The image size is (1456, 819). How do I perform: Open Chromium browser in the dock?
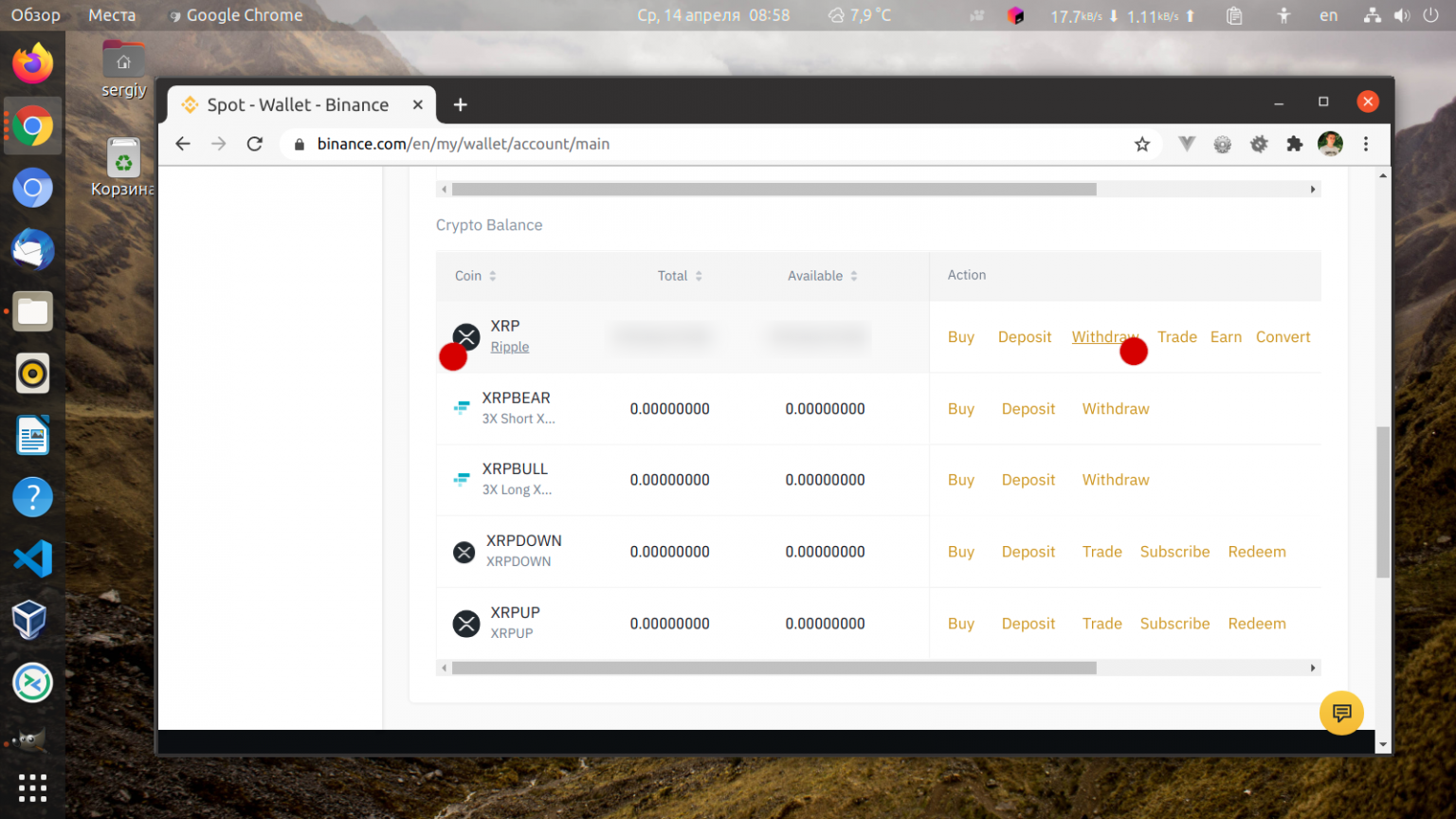pyautogui.click(x=33, y=188)
